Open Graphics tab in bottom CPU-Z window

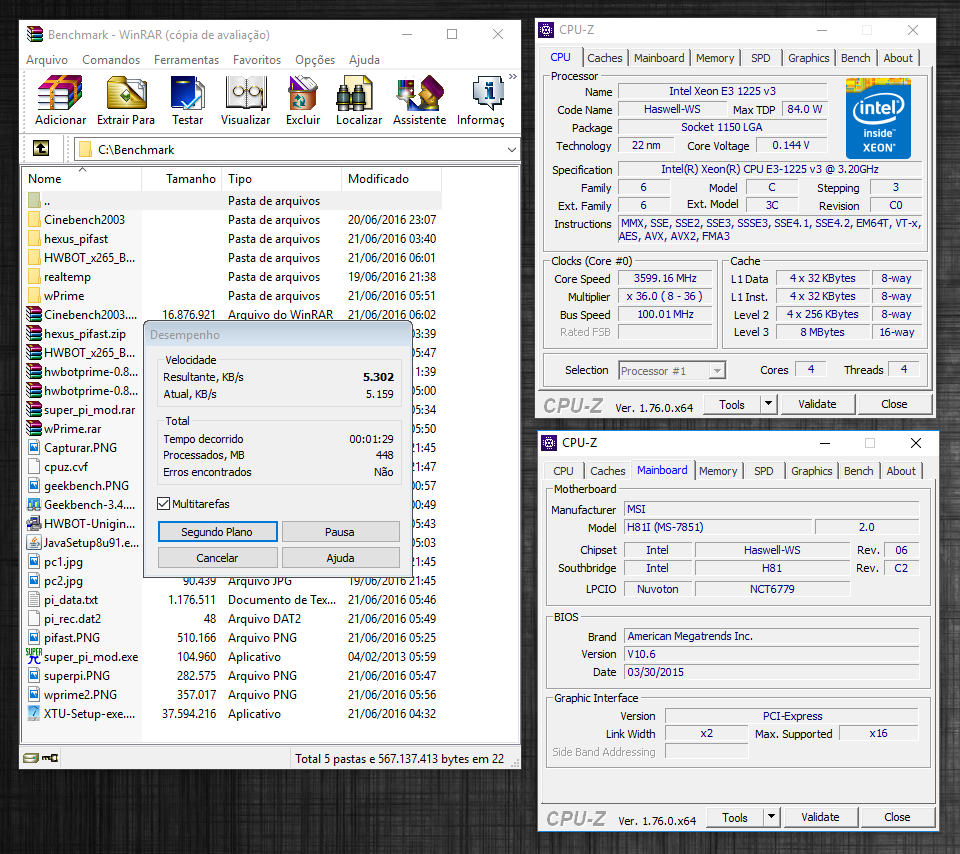pos(811,471)
